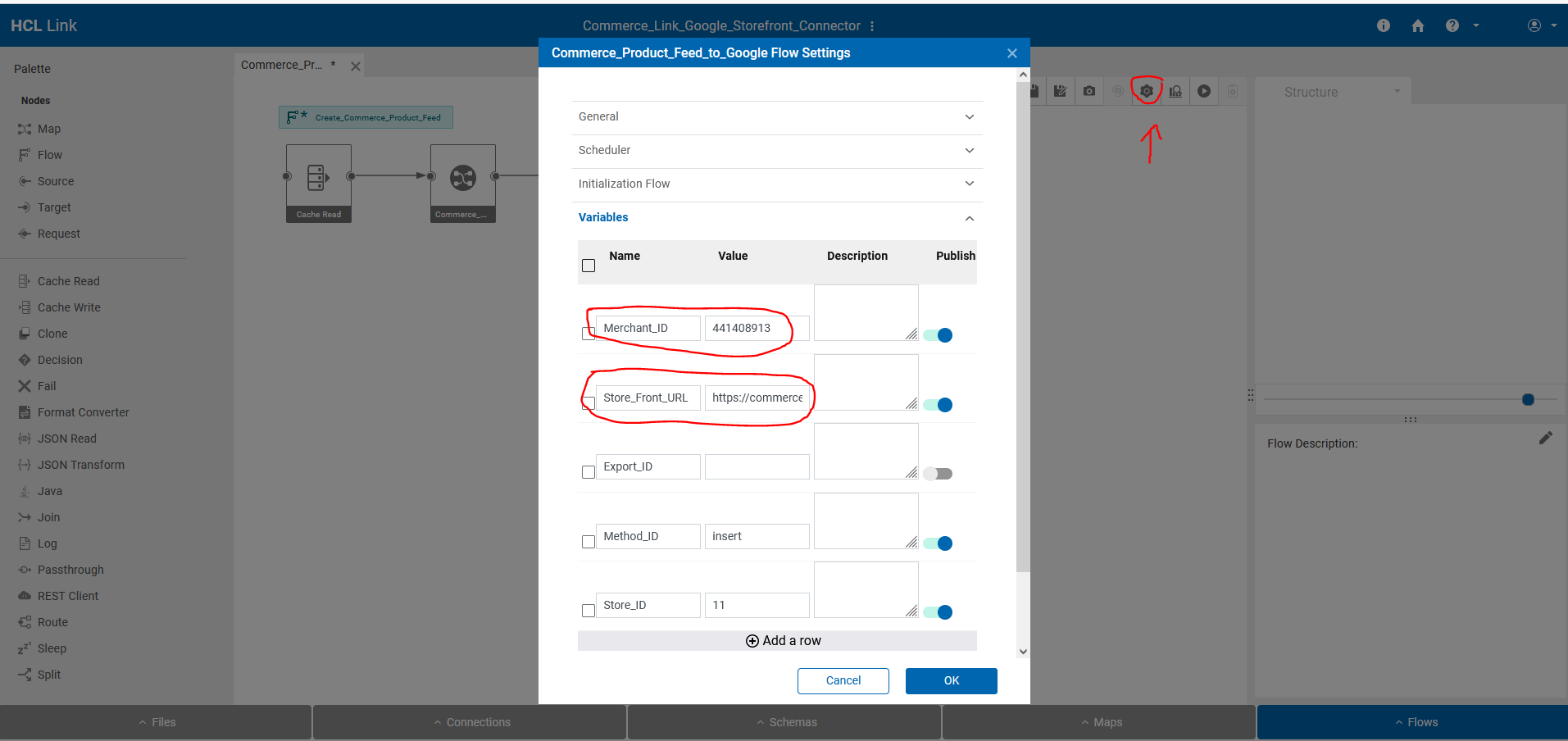Toggle Publish switch for Method_ID
Image resolution: width=1568 pixels, height=741 pixels.
pos(938,543)
